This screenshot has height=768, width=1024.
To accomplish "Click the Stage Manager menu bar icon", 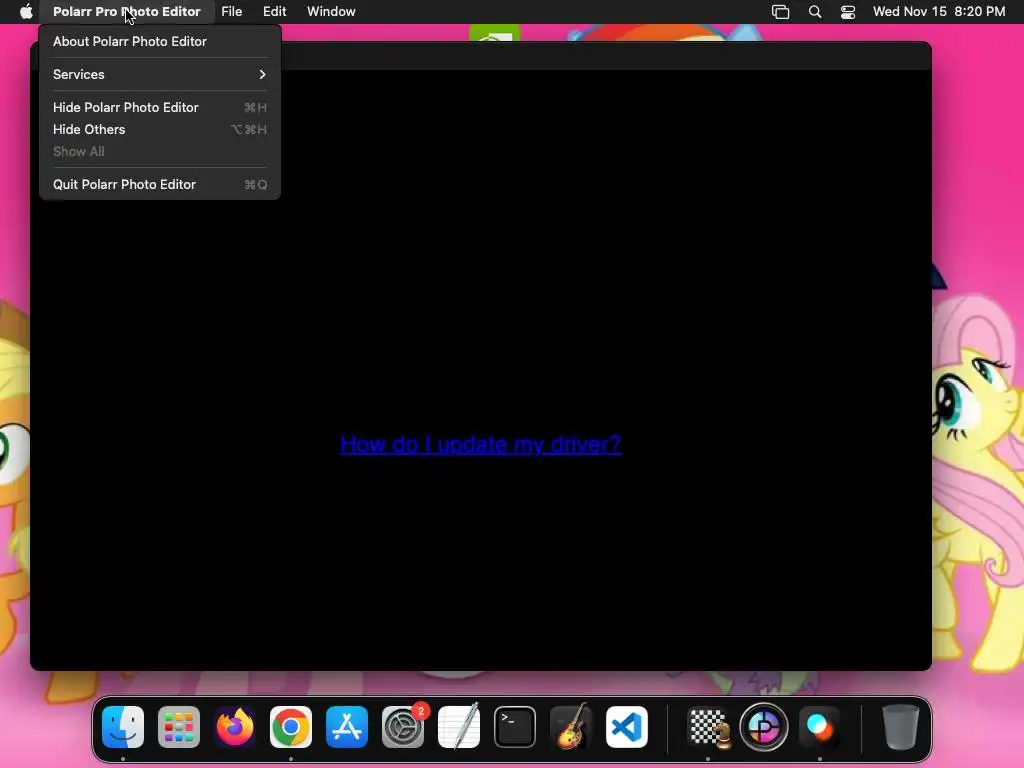I will (x=780, y=12).
